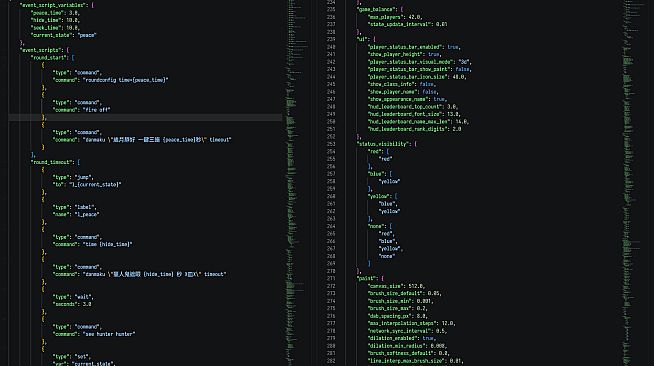Click the "dilation_min_radius" line
654x366 pixels.
407,346
